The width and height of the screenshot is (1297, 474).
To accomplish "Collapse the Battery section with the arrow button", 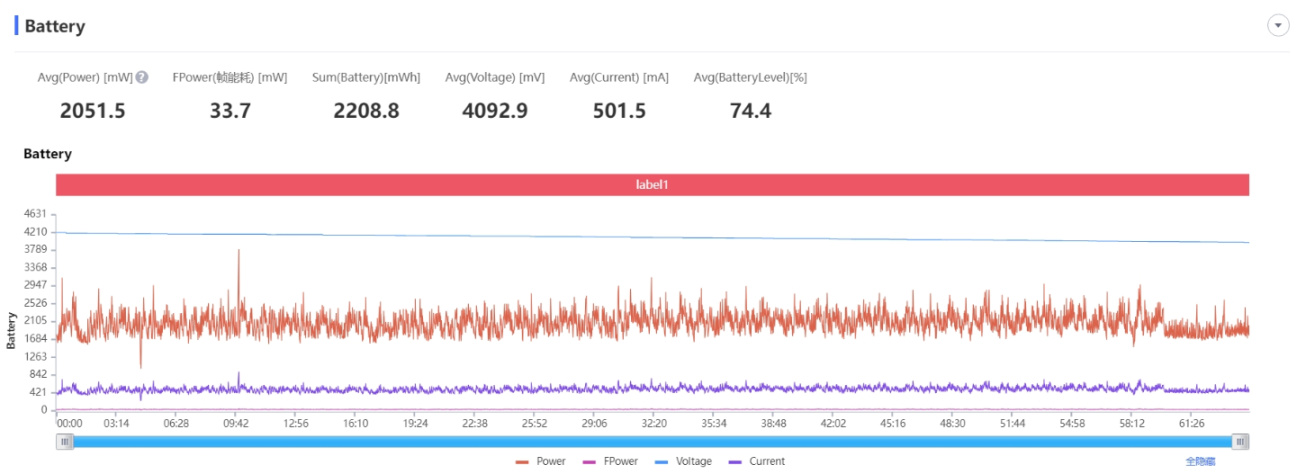I will point(1278,26).
